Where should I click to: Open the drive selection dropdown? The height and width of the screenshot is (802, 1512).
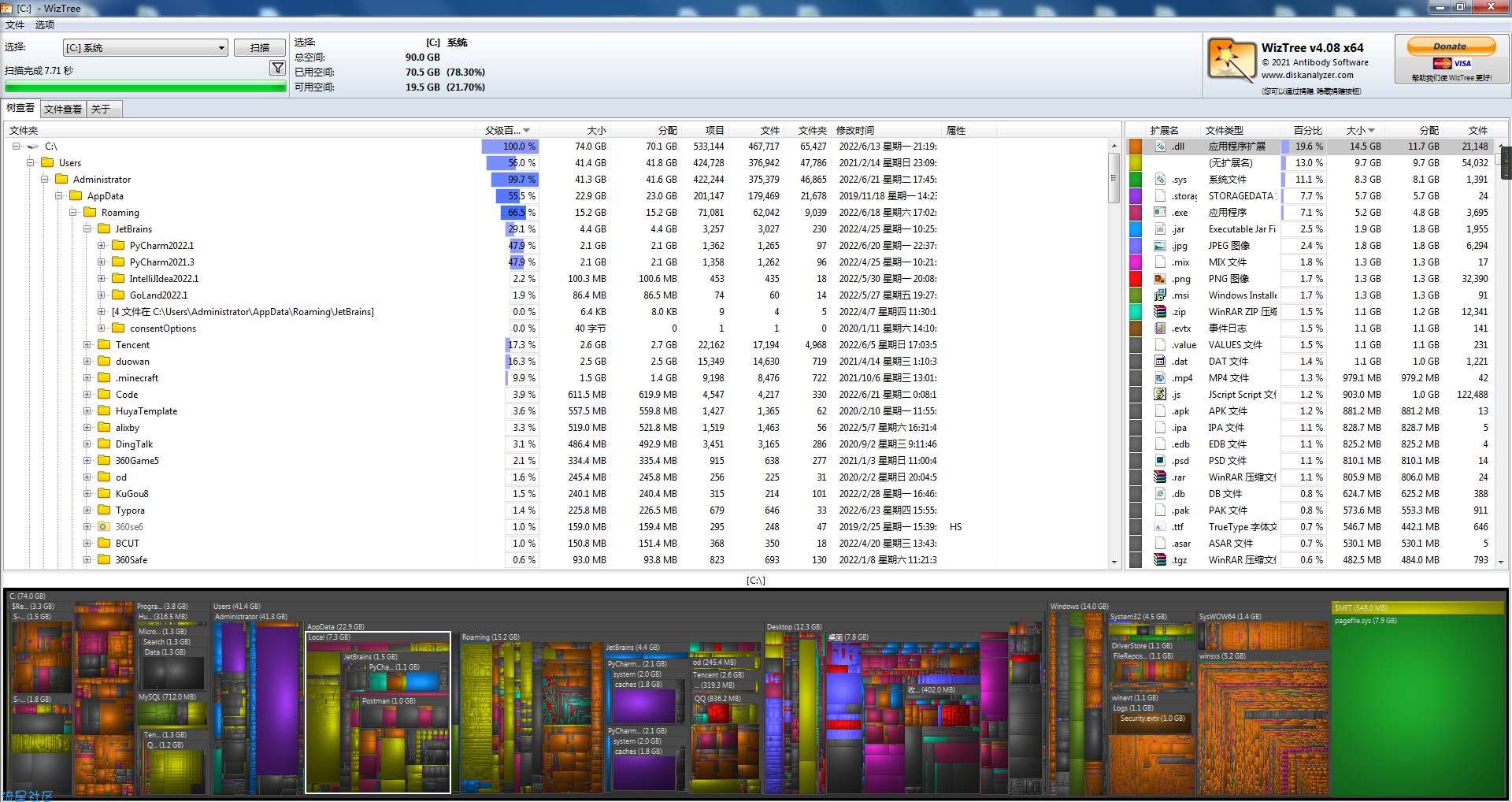[146, 47]
